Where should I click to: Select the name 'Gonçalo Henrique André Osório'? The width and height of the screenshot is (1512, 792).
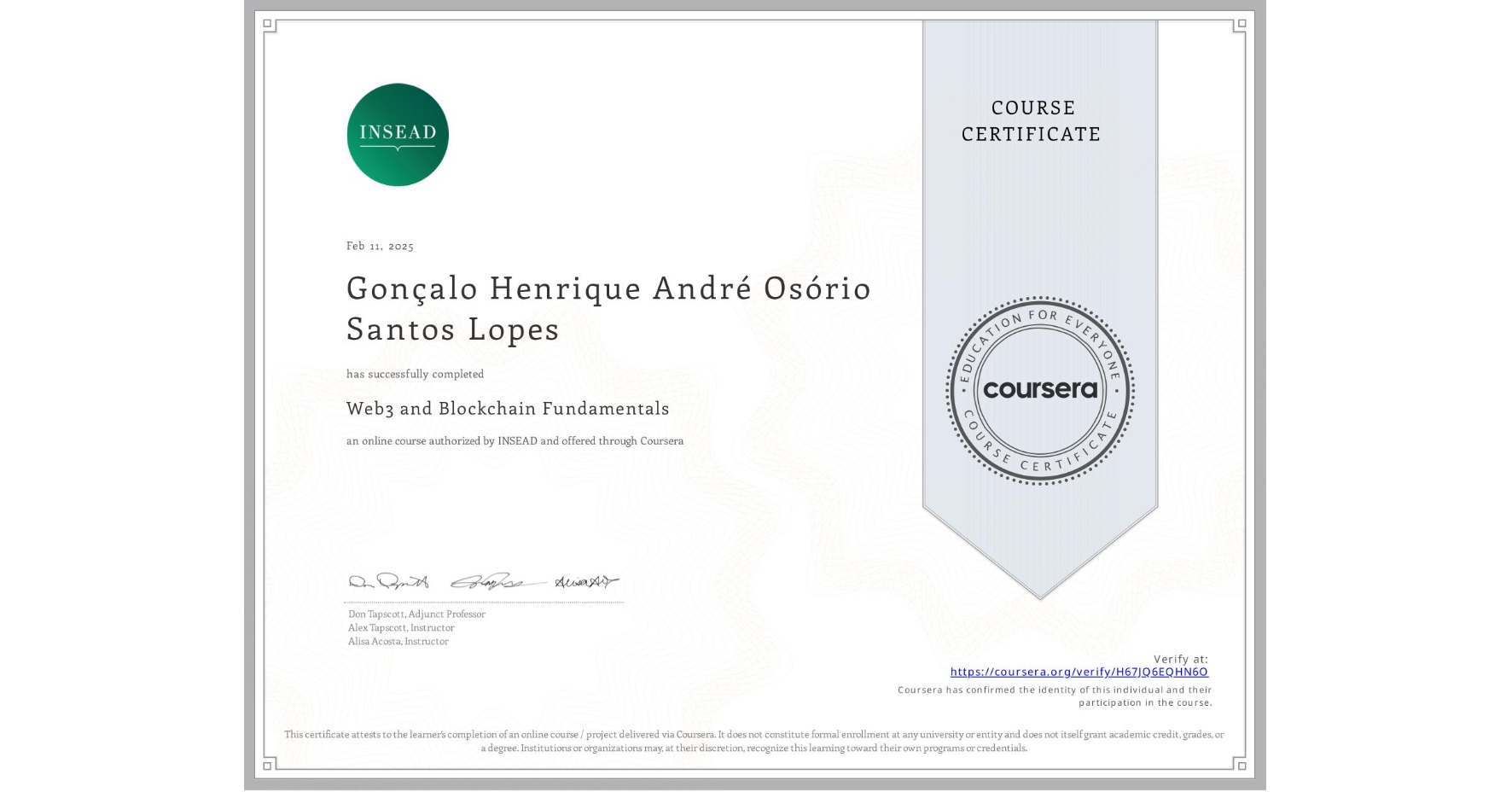point(608,288)
